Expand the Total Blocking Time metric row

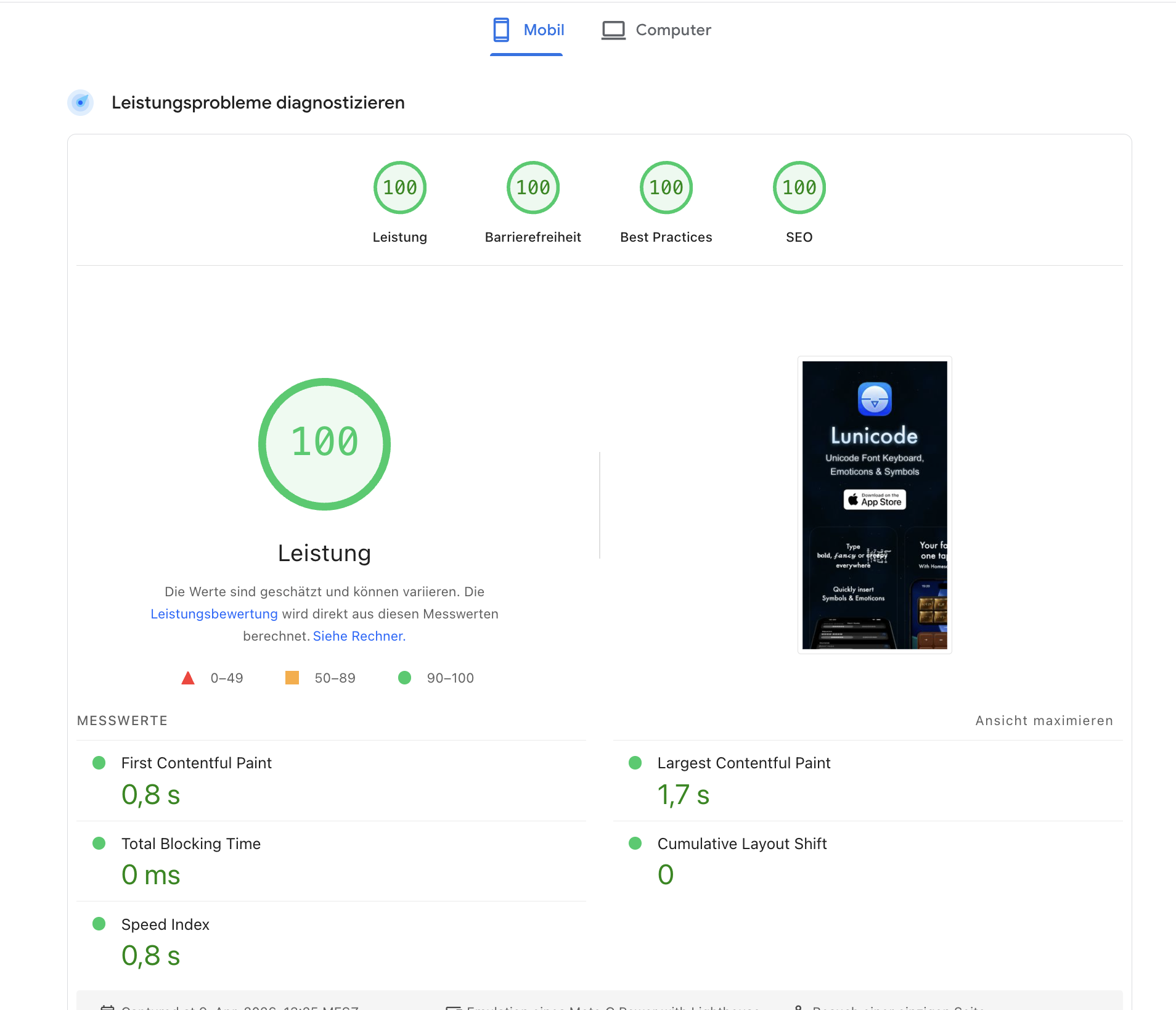coord(191,844)
